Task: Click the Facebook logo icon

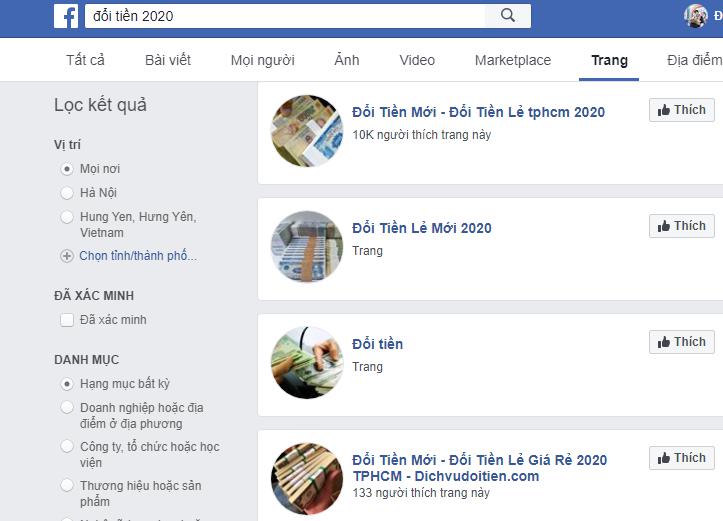Action: coord(67,15)
